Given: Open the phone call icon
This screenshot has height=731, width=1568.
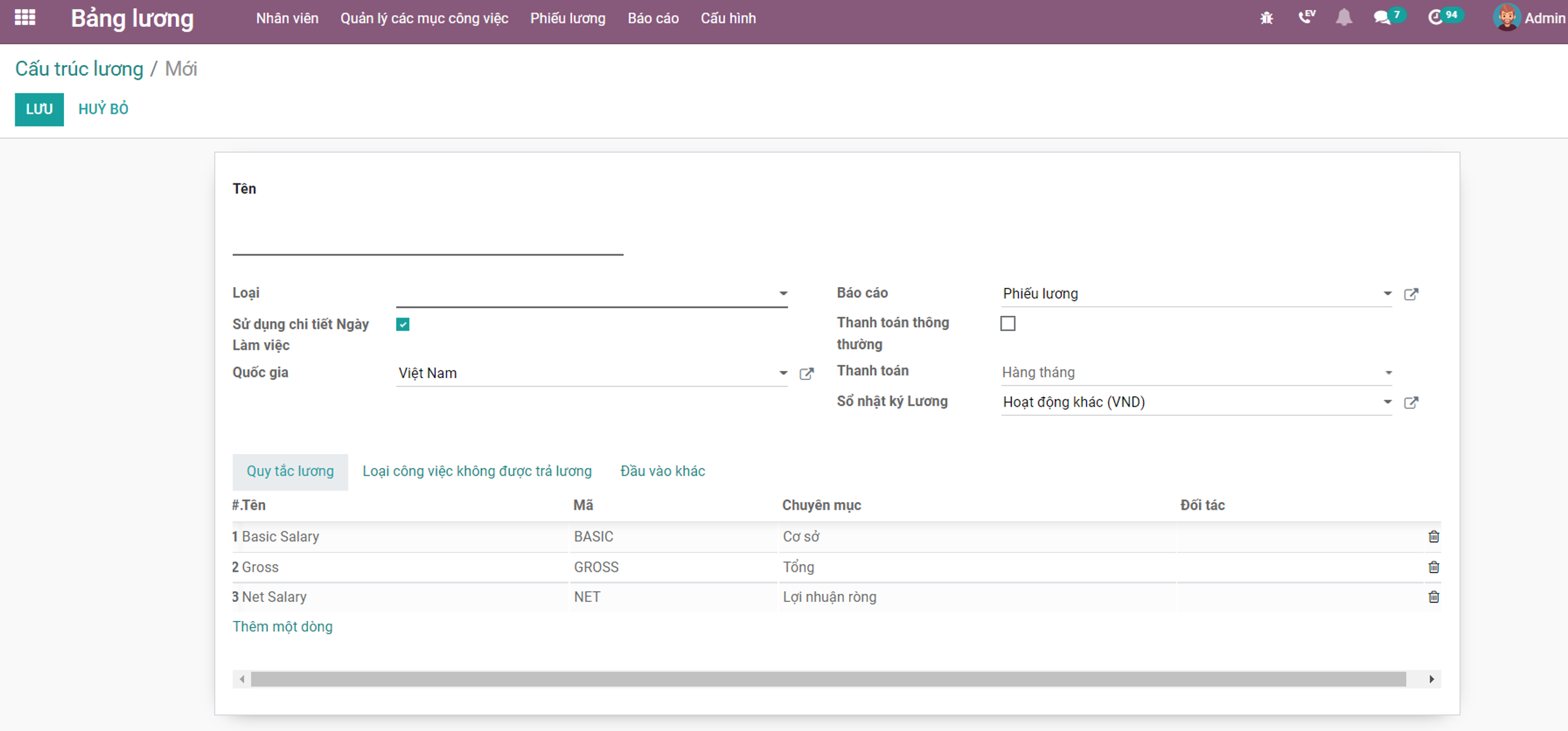Looking at the screenshot, I should point(1307,17).
